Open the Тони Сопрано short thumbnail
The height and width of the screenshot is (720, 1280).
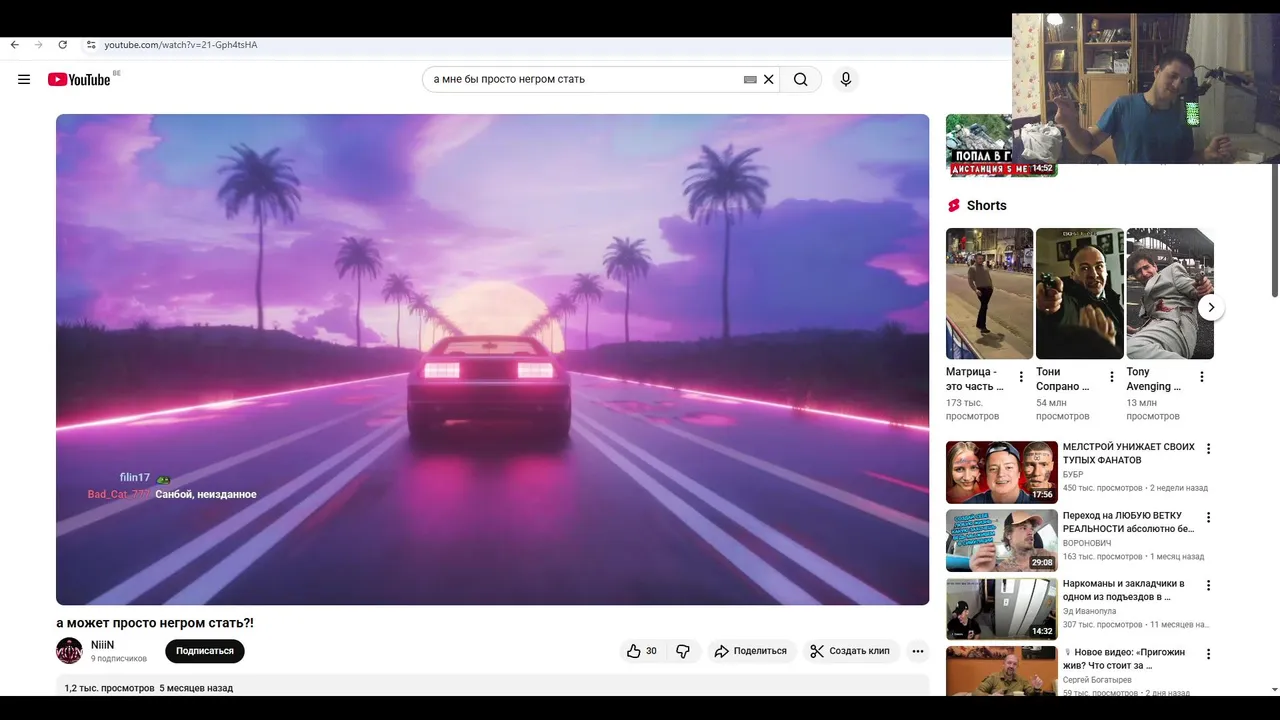click(1080, 293)
